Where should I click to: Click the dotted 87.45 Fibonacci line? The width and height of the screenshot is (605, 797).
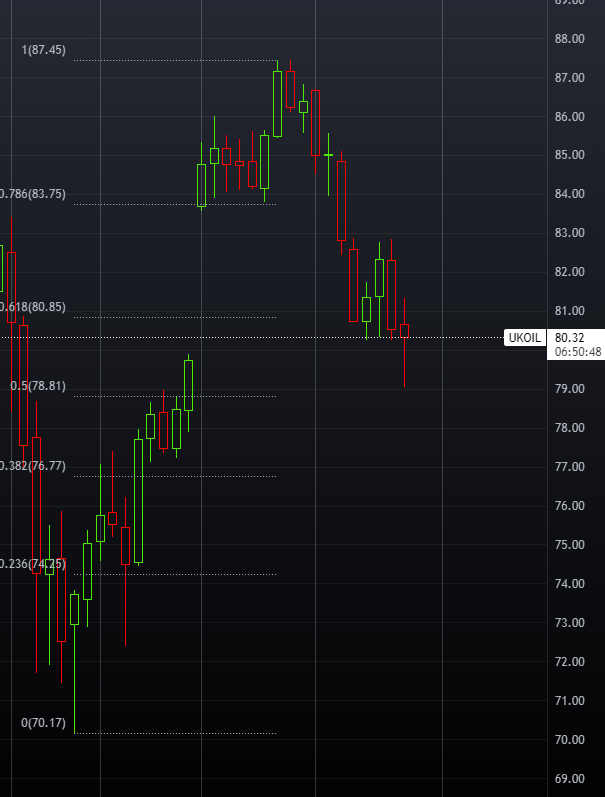point(175,60)
